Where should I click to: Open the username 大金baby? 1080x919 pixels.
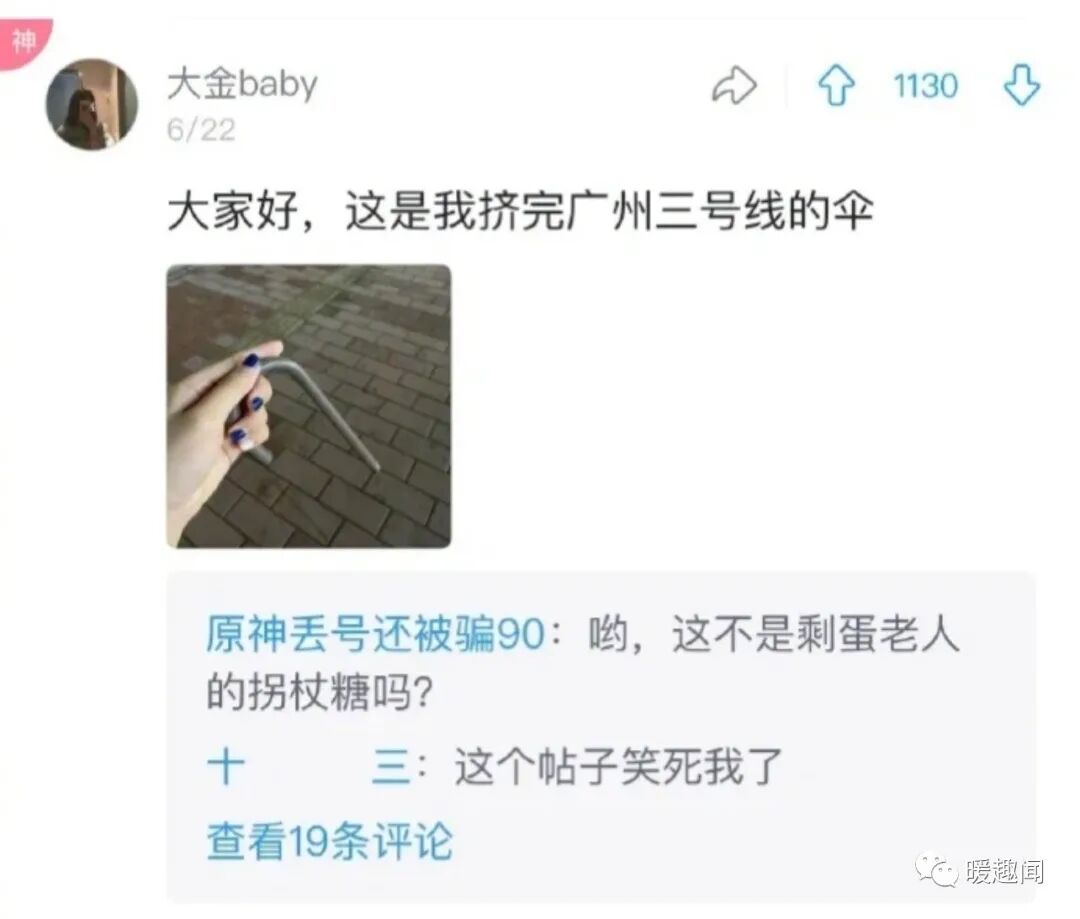(x=242, y=84)
